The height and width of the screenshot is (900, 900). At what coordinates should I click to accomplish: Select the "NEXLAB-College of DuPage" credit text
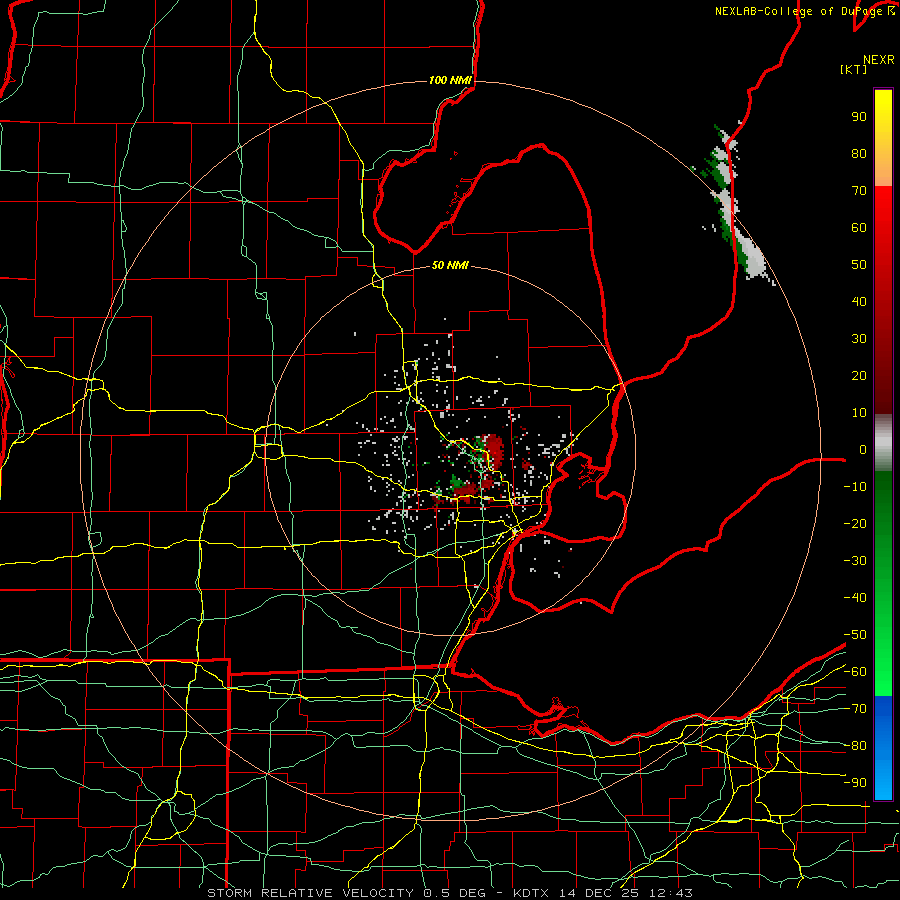point(798,11)
